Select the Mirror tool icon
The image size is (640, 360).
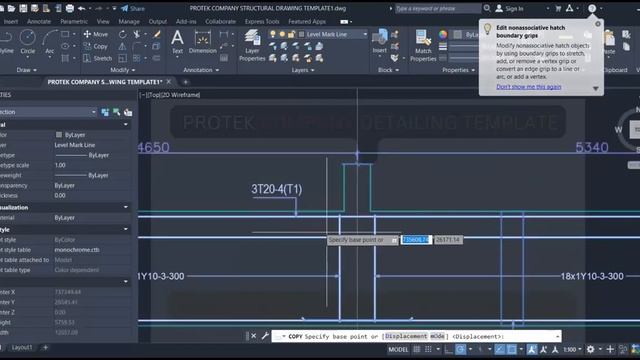(122, 47)
